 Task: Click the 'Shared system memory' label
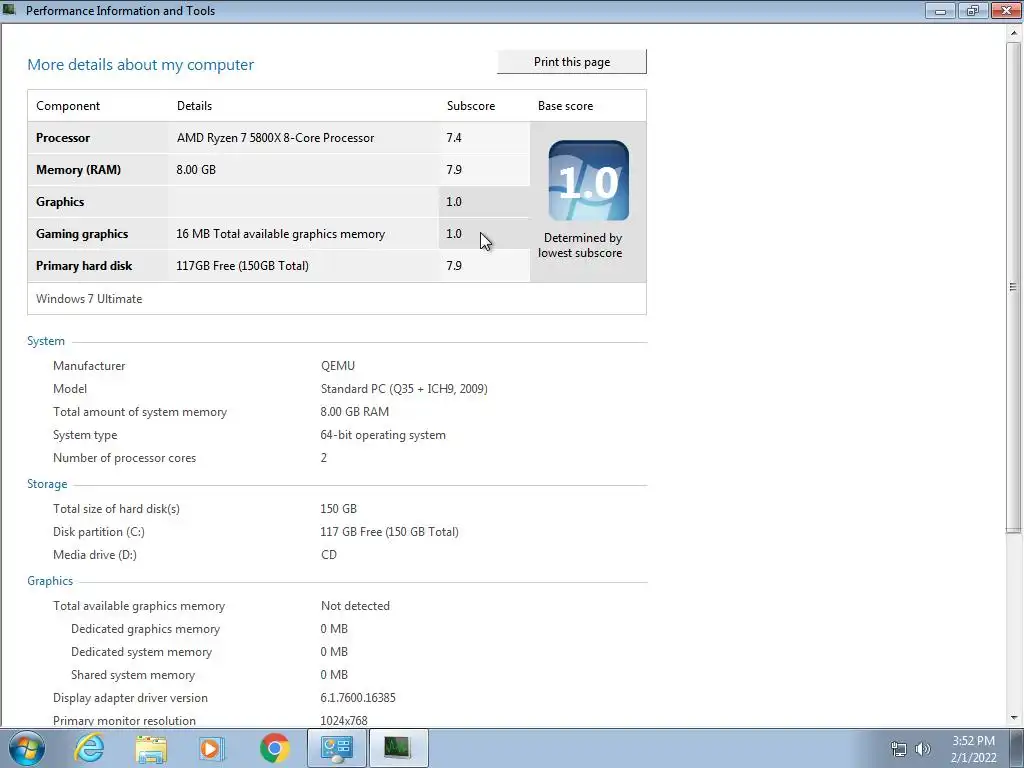(x=133, y=675)
